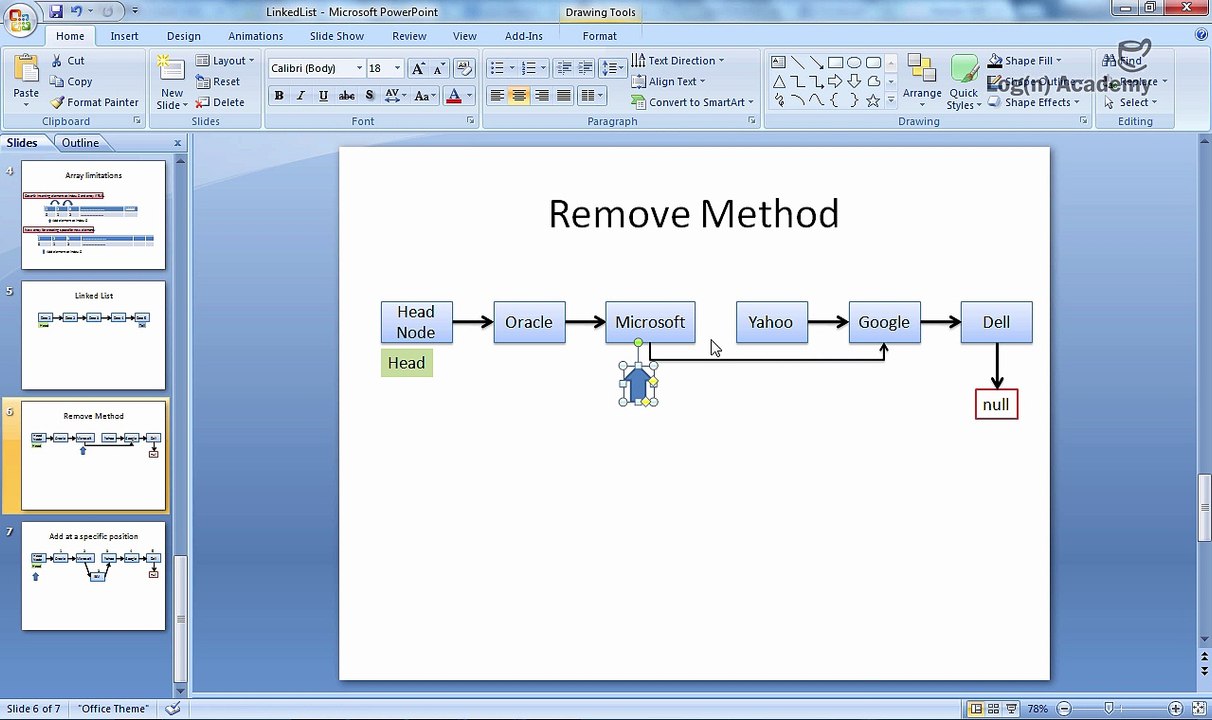Go to the Slide Show tab
Screen dimensions: 1212x720
pos(337,36)
